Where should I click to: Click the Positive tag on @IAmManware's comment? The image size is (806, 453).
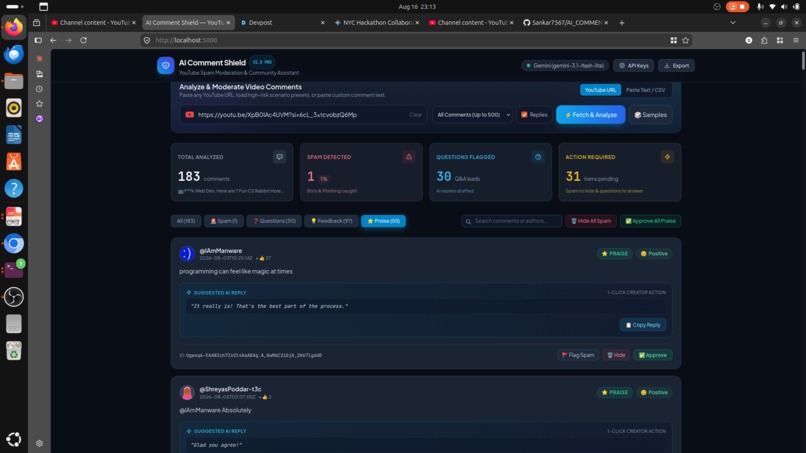click(654, 253)
